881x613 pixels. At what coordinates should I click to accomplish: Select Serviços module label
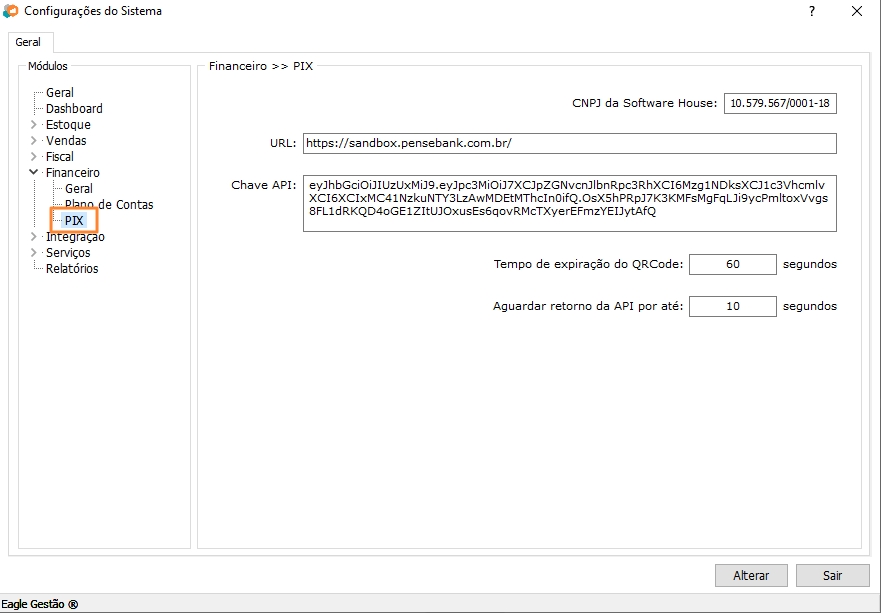coord(68,253)
